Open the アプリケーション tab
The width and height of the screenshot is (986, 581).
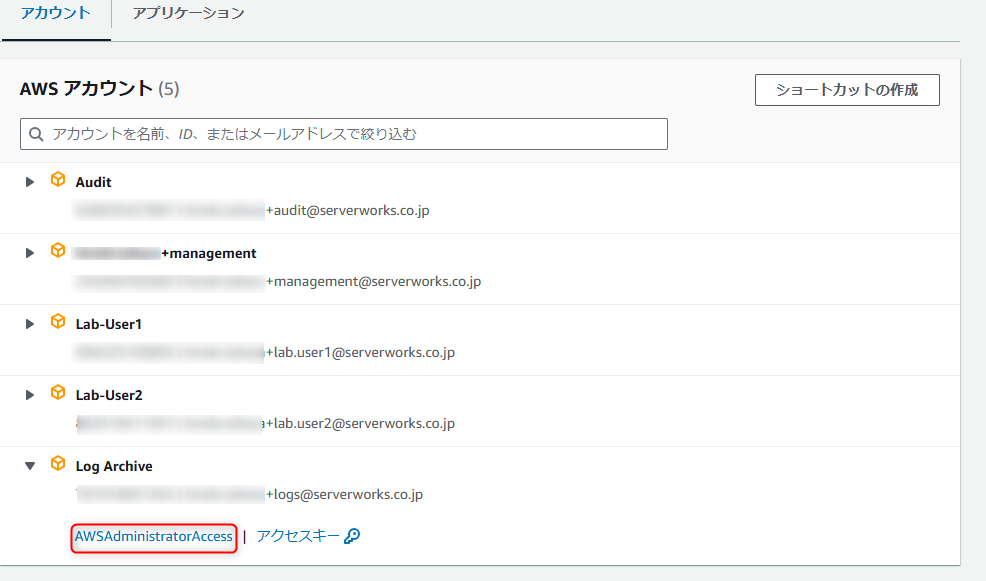(x=188, y=13)
